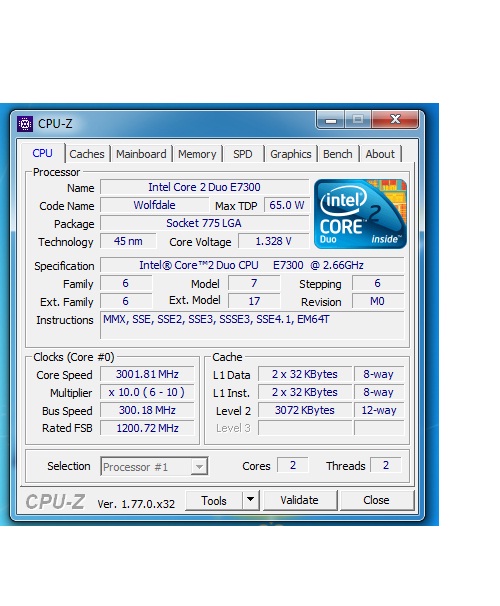Image resolution: width=500 pixels, height=606 pixels.
Task: Click the Model value '7'
Action: click(x=254, y=283)
